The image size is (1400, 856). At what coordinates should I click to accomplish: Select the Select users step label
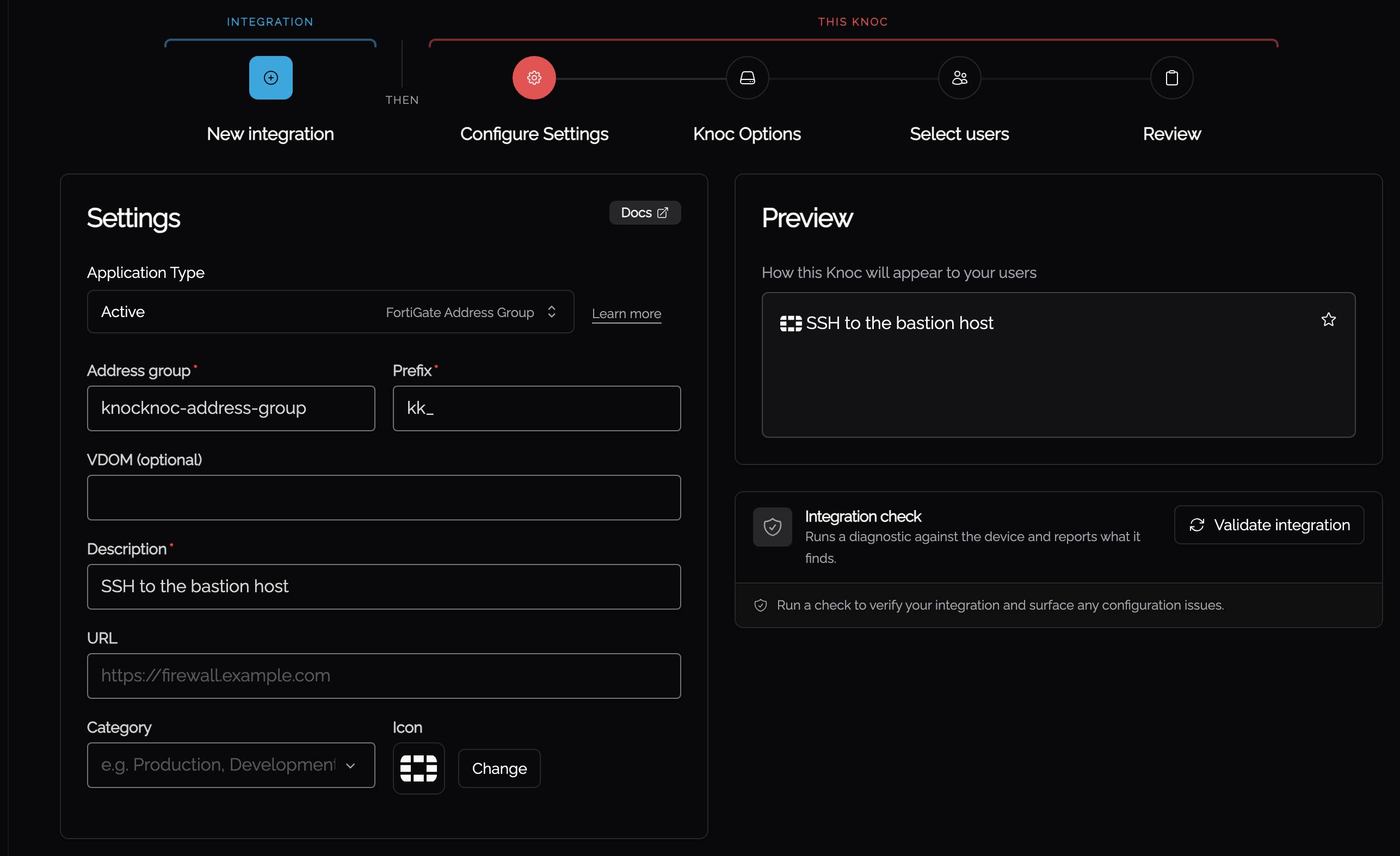[x=959, y=134]
